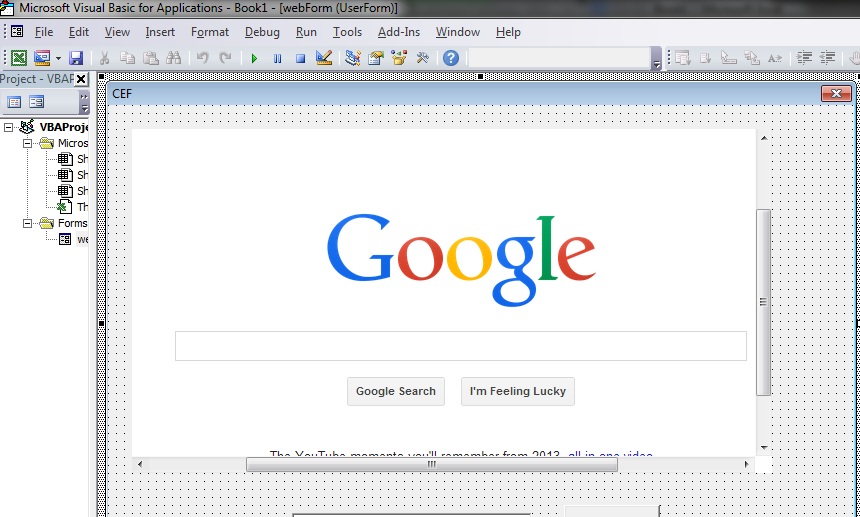Run the macro with the green play icon
Viewport: 860px width, 517px height.
[x=254, y=58]
